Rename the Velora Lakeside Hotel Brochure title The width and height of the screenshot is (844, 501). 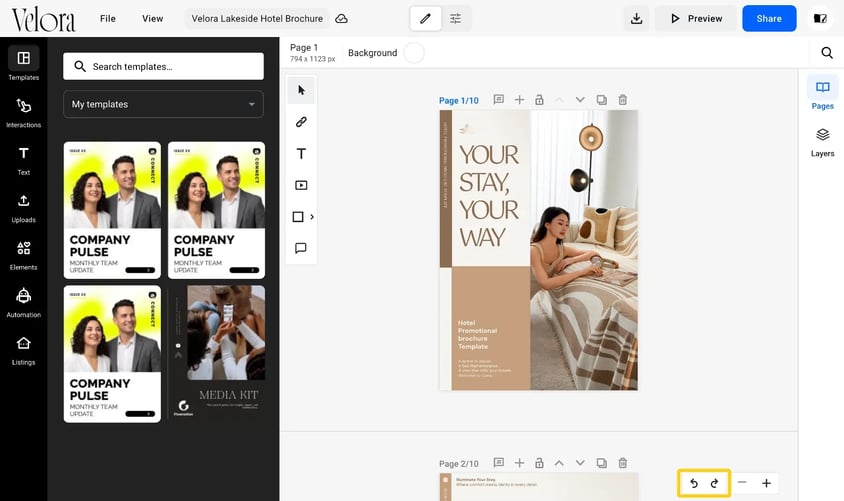257,18
